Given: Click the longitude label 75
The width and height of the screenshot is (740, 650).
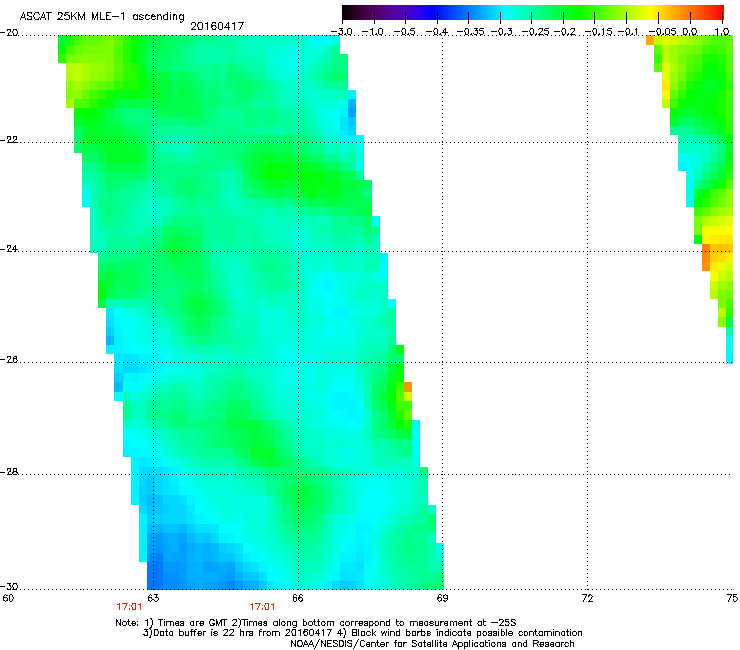Looking at the screenshot, I should coord(732,598).
